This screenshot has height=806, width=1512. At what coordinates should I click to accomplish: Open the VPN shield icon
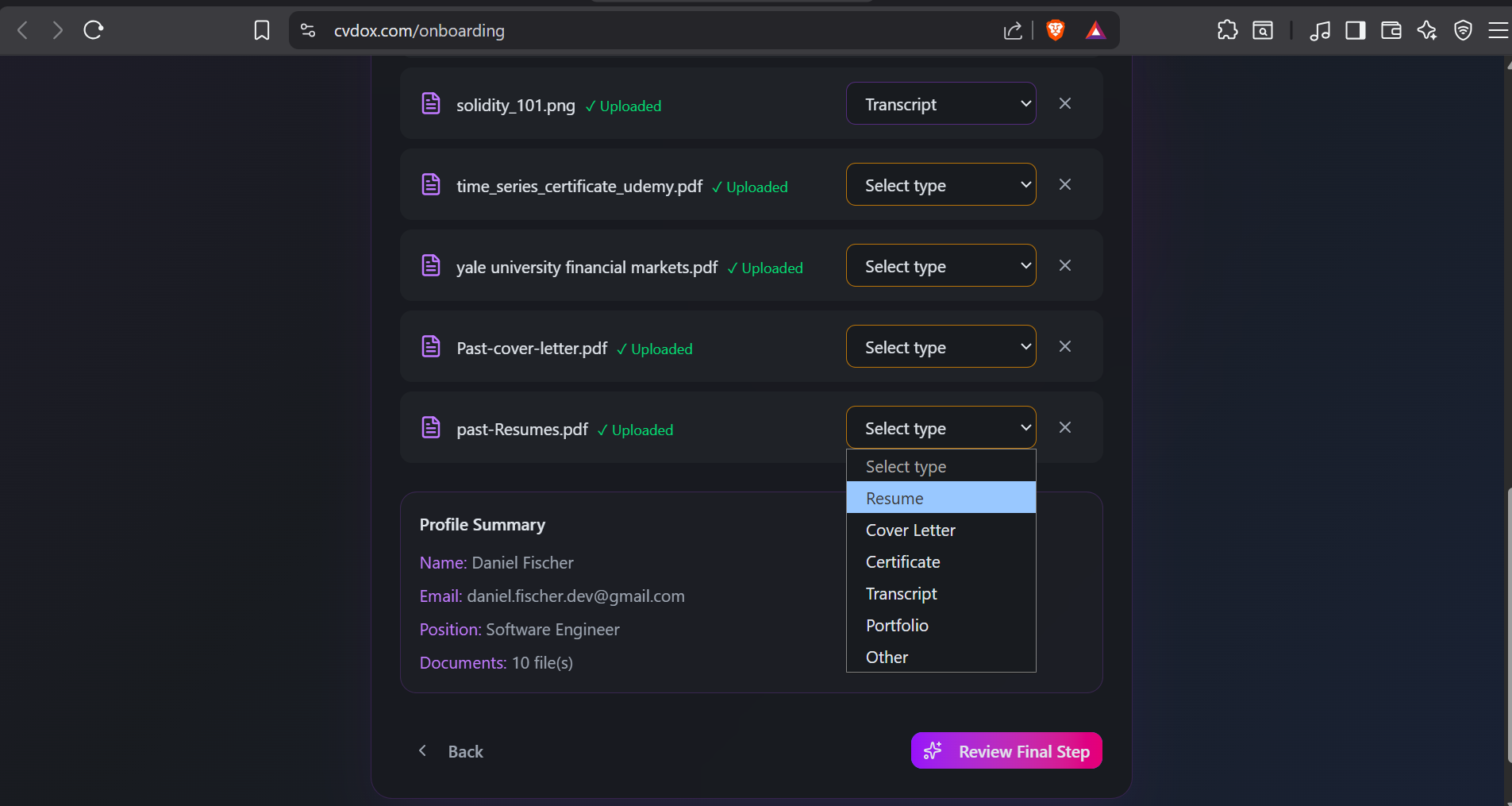coord(1463,30)
